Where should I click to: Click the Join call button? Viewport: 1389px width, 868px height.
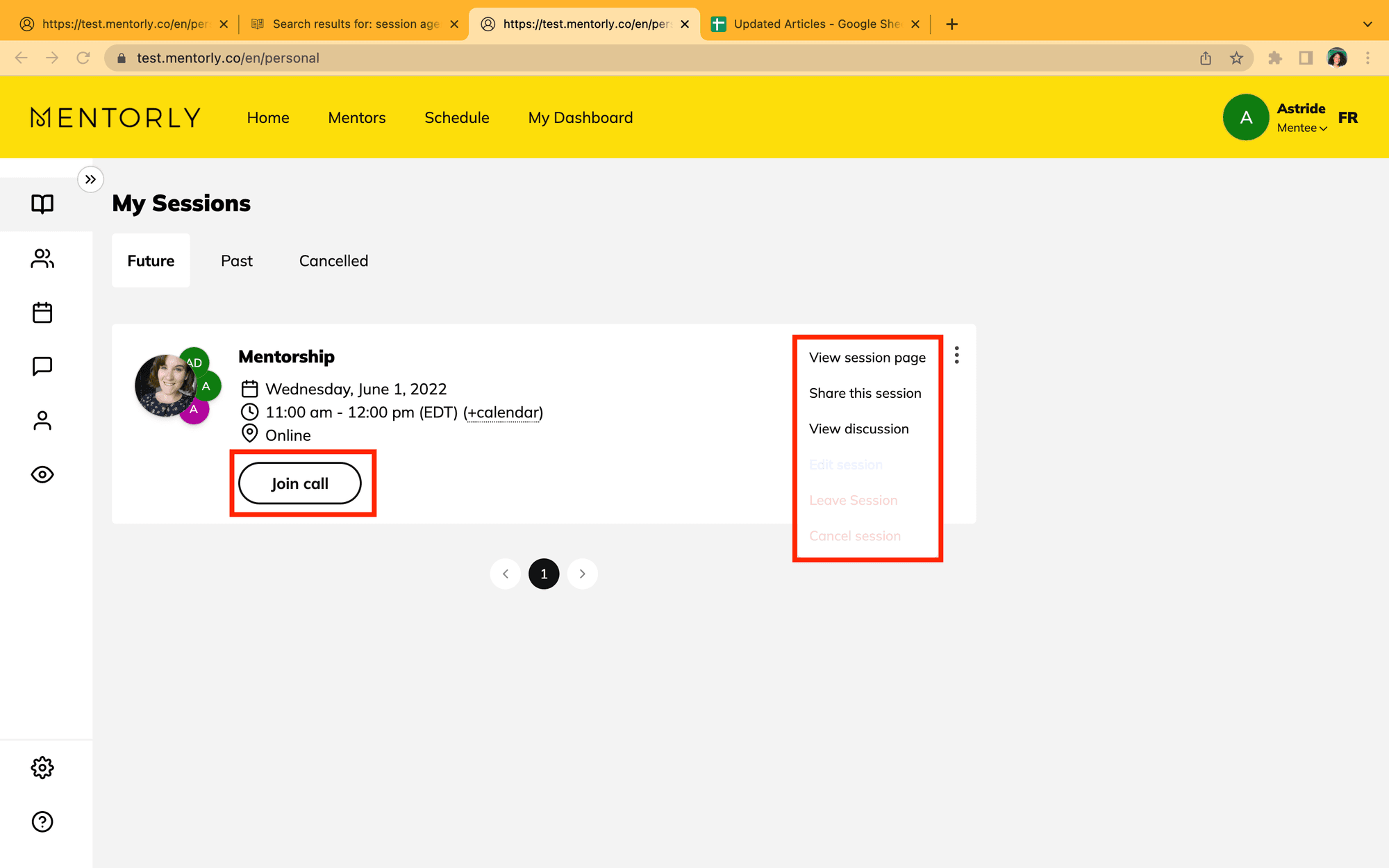299,483
